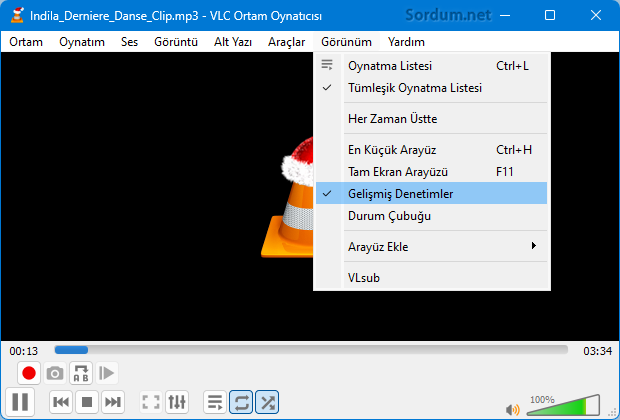
Task: Open the Alt Yazı menu
Action: coord(233,42)
